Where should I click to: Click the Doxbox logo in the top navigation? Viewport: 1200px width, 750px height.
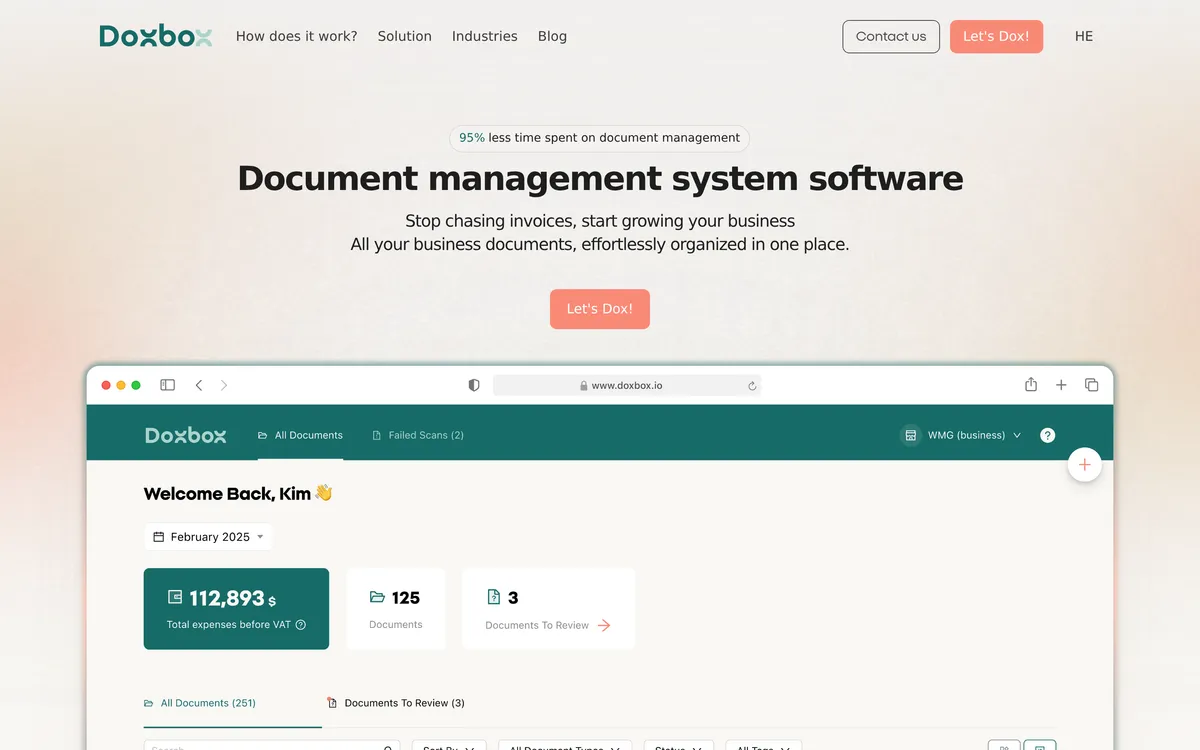coord(156,36)
